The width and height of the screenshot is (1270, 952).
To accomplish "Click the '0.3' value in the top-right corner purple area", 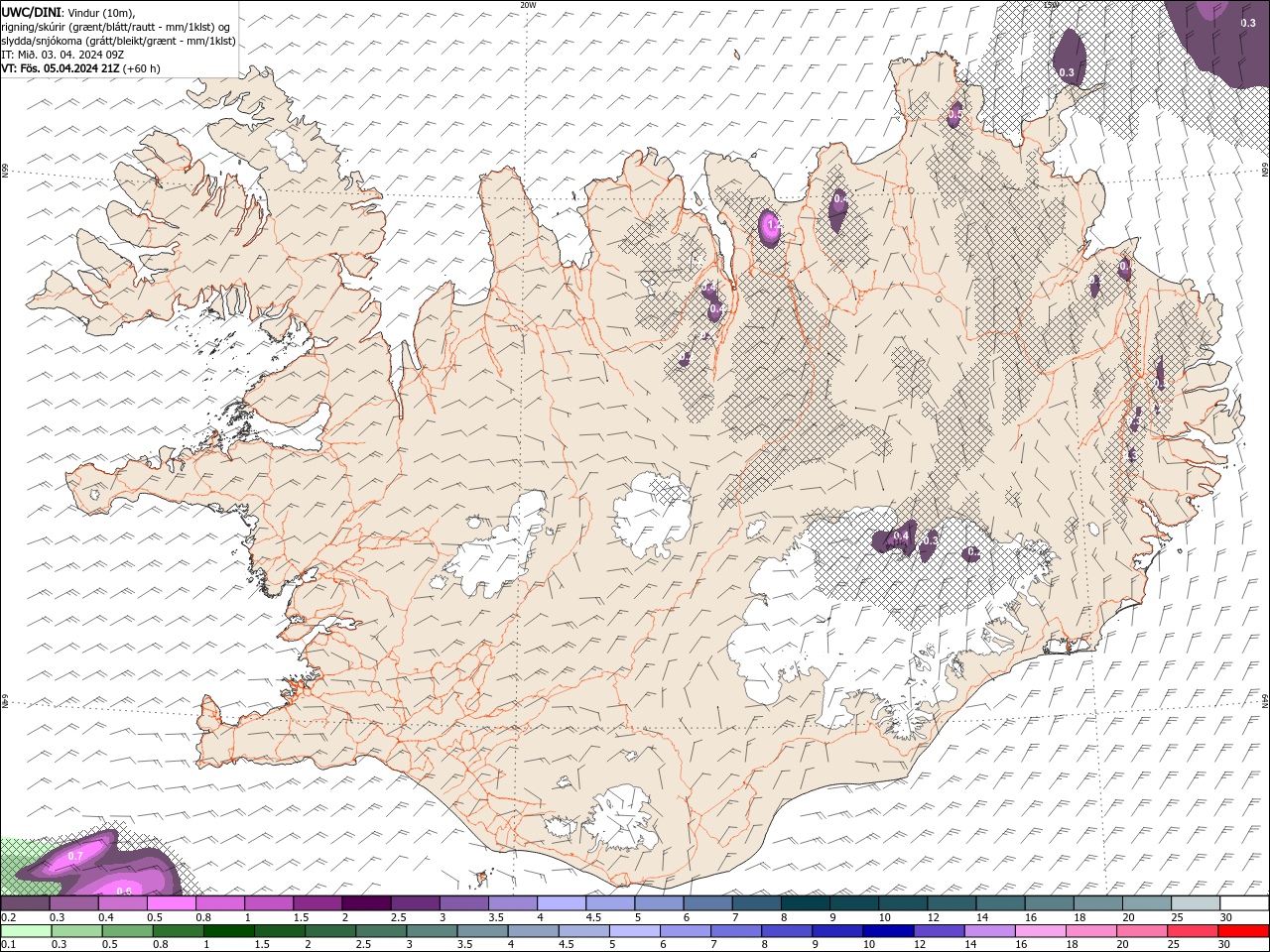I will point(1247,22).
